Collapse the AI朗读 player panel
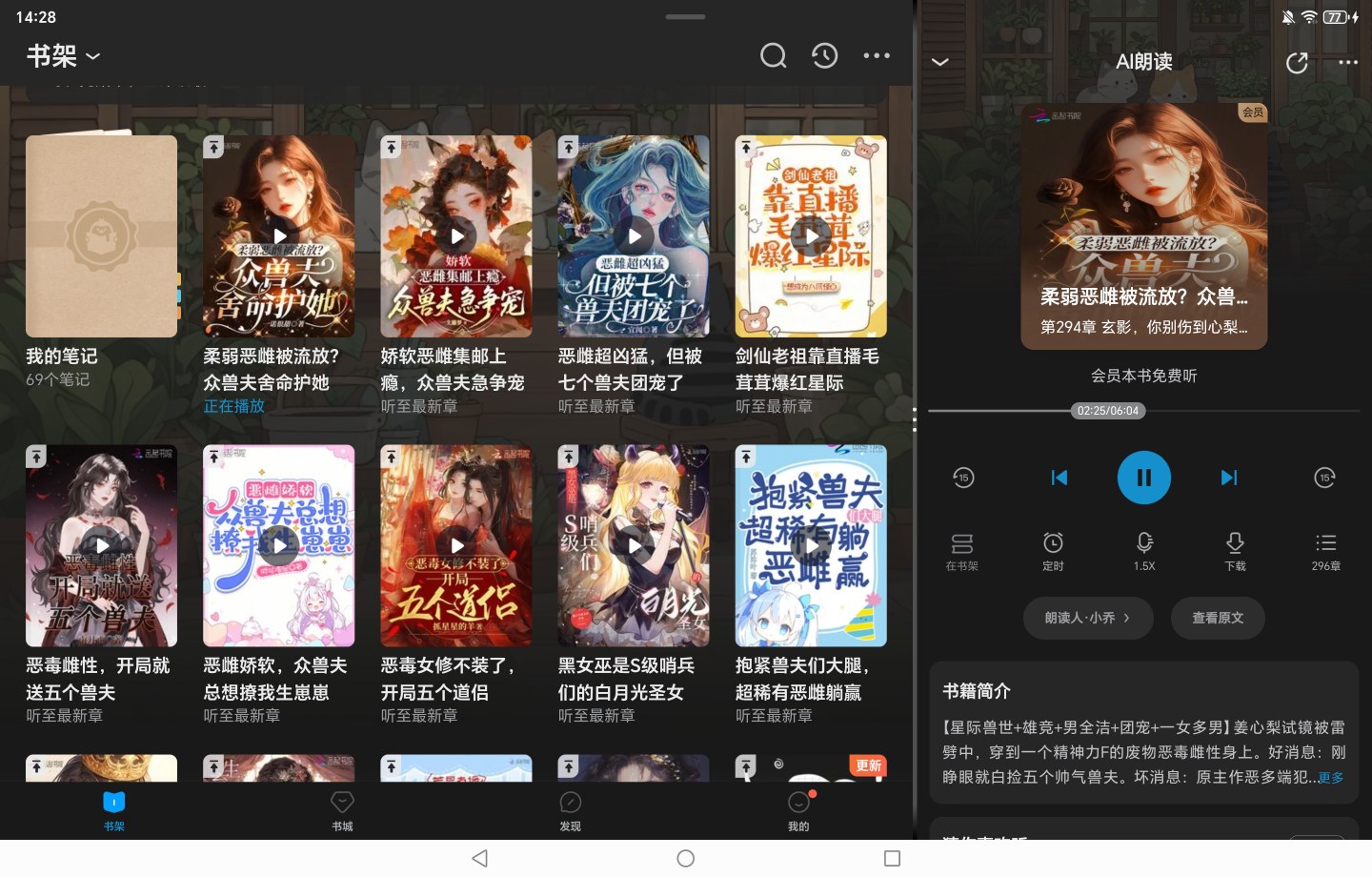1372x877 pixels. tap(939, 62)
